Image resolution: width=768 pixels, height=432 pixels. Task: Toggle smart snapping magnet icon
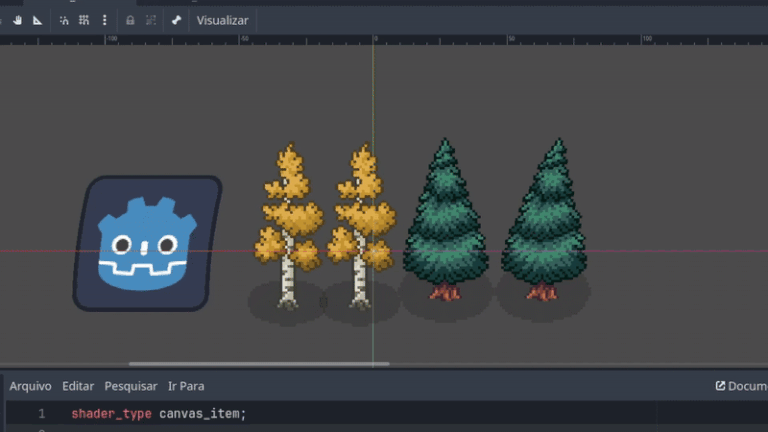(64, 20)
